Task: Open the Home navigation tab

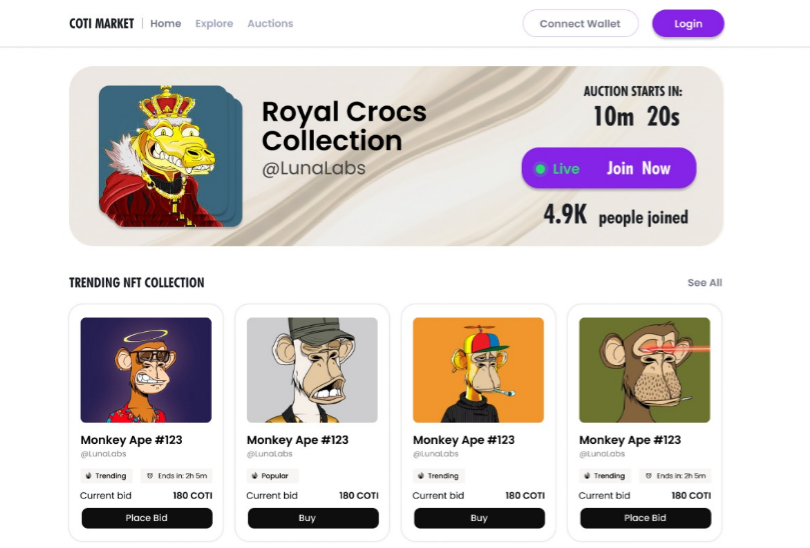Action: tap(166, 24)
